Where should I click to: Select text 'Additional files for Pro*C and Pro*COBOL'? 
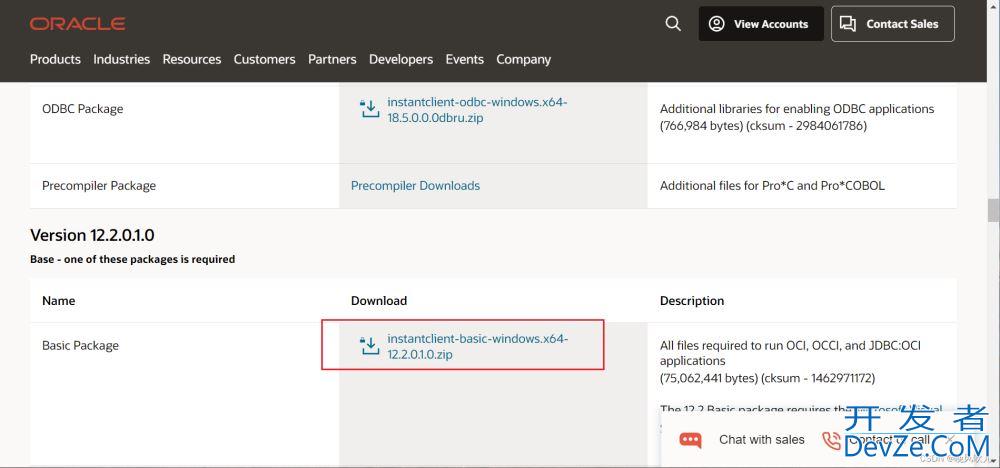[772, 186]
